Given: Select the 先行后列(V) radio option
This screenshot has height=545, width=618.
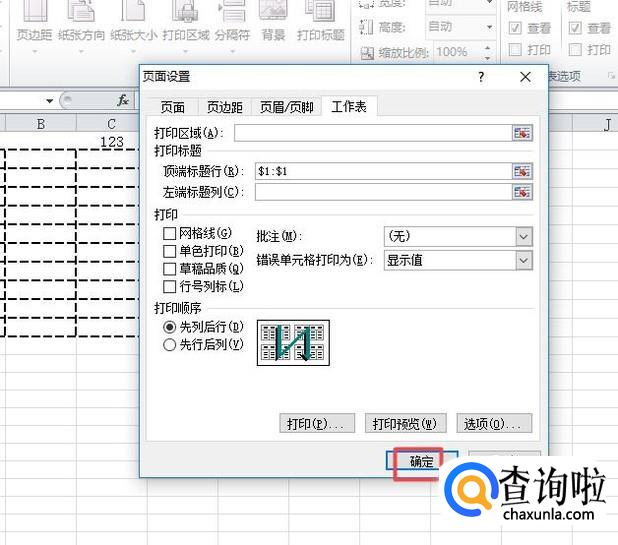Looking at the screenshot, I should coord(169,345).
